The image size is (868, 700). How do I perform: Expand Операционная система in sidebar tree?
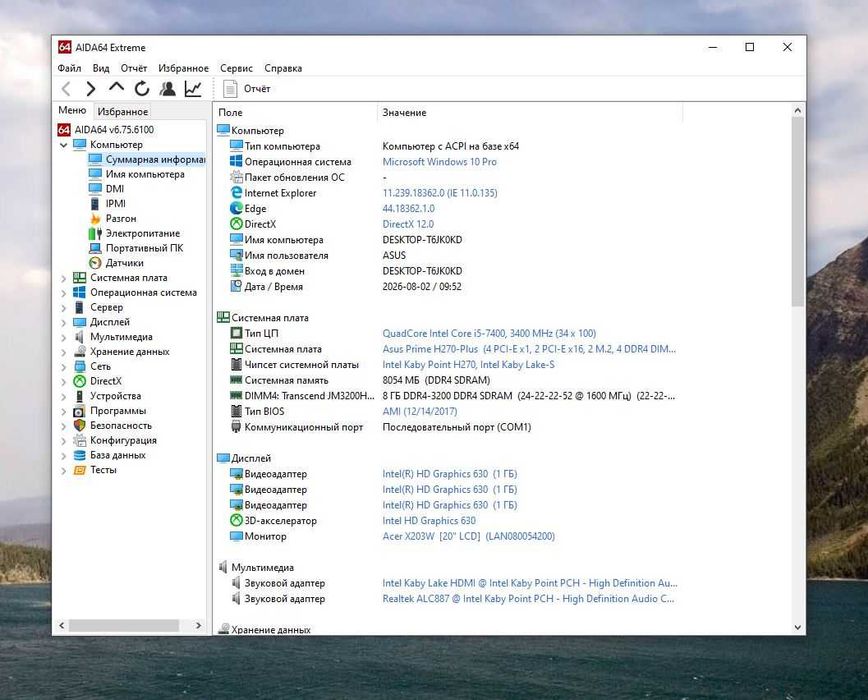63,293
